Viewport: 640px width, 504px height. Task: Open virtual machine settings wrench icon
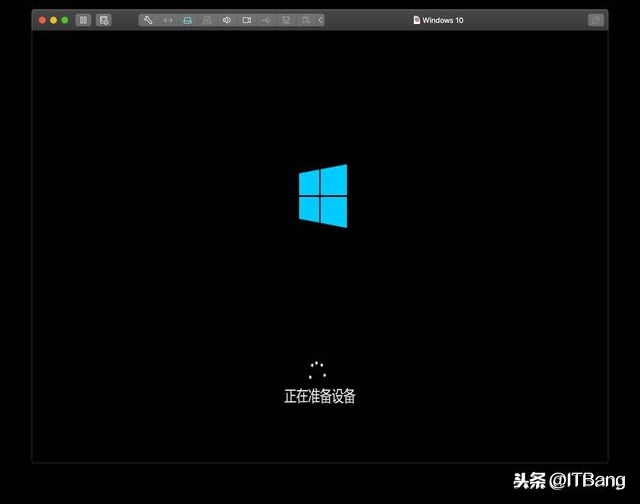[148, 20]
